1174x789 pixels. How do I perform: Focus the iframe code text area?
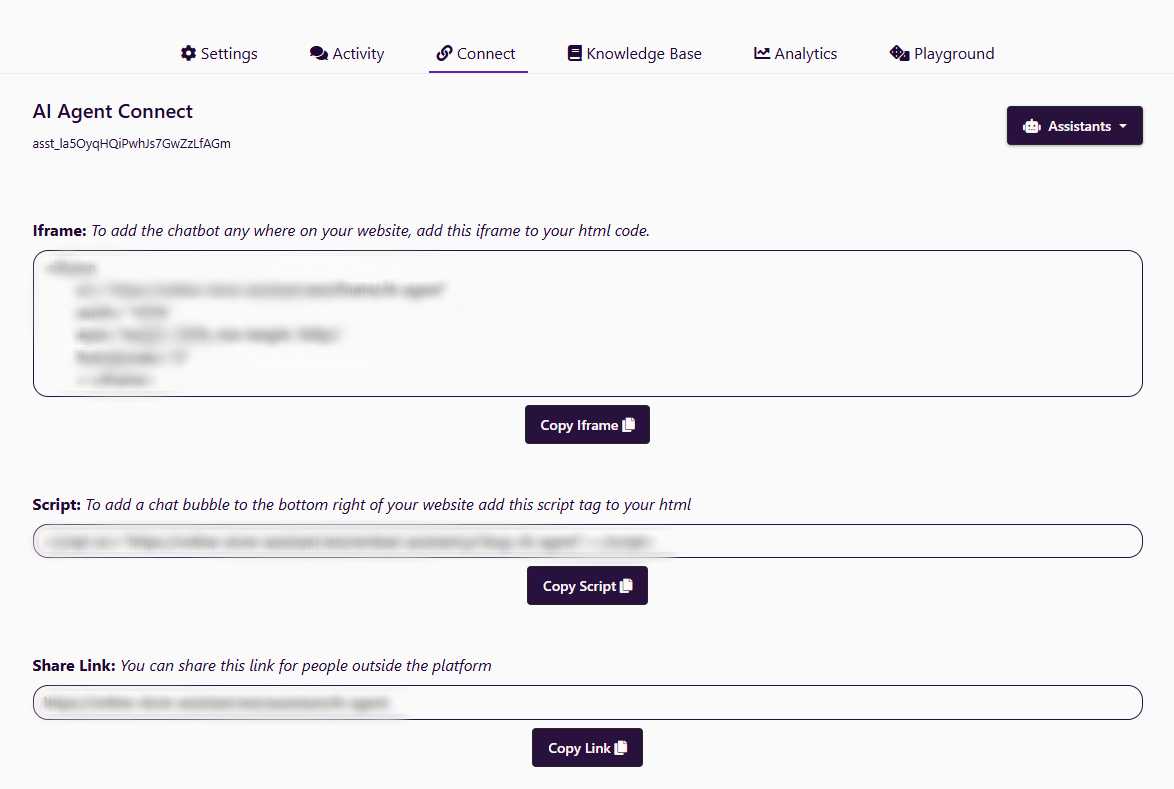pos(587,323)
